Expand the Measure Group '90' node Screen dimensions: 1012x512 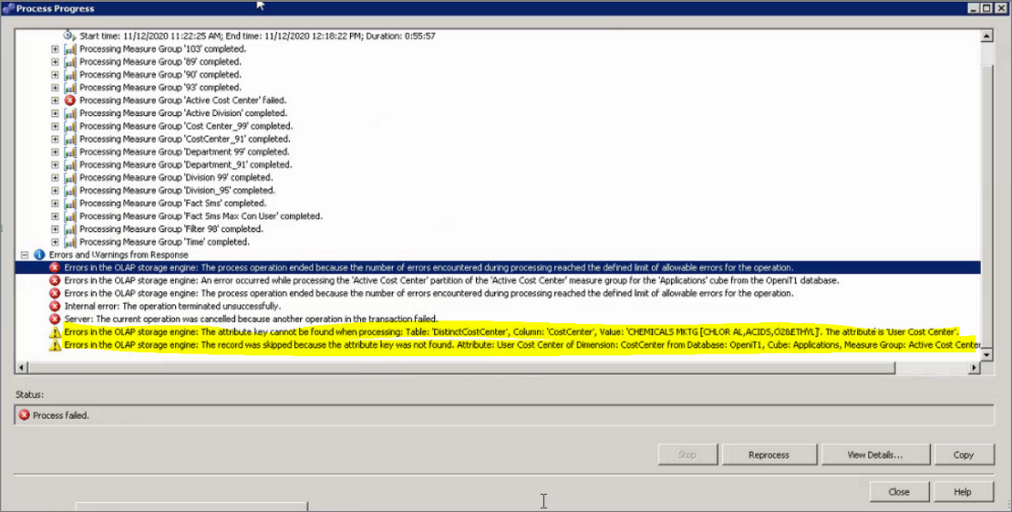pyautogui.click(x=55, y=75)
